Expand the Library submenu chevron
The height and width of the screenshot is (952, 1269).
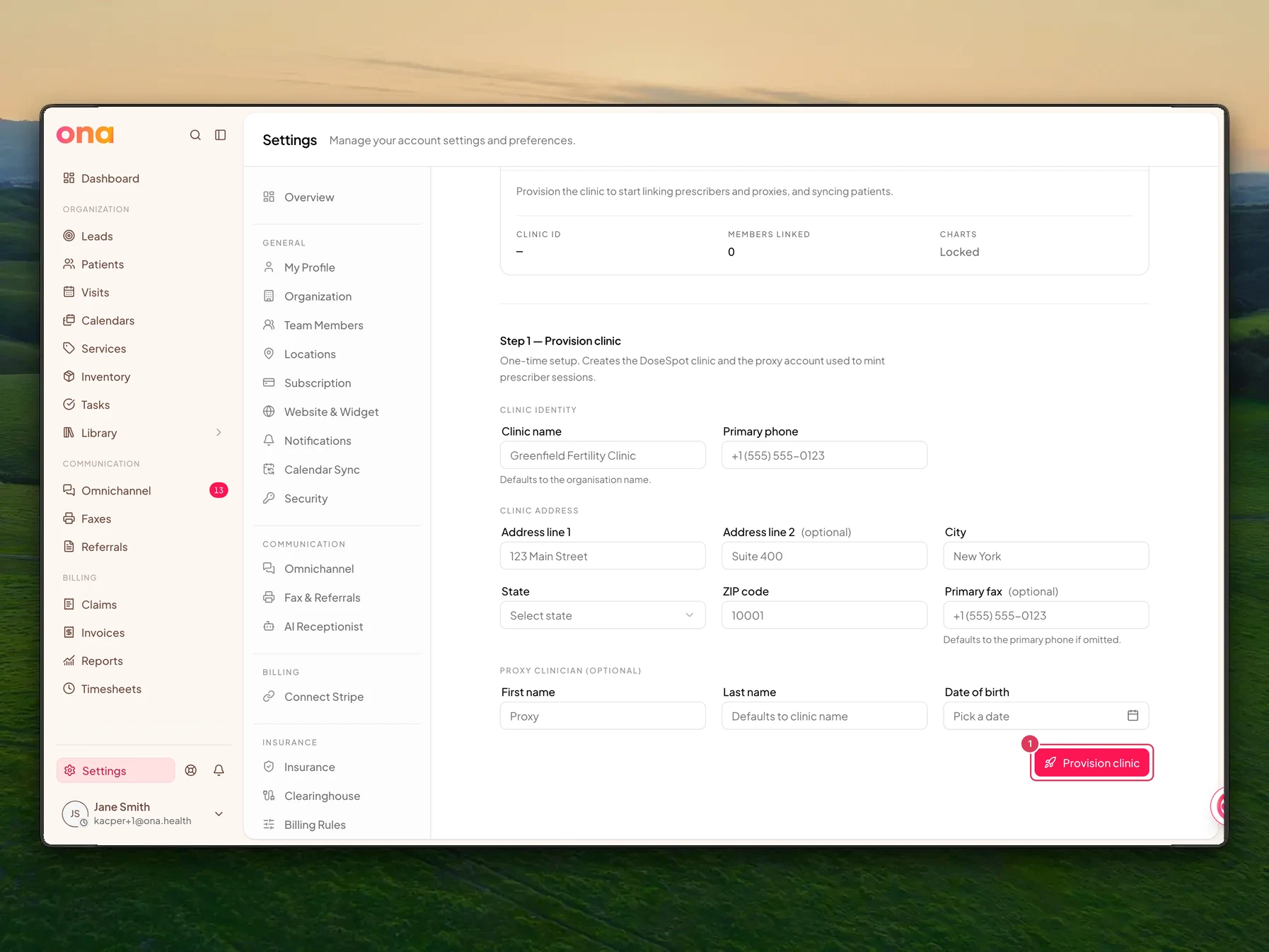coord(219,432)
